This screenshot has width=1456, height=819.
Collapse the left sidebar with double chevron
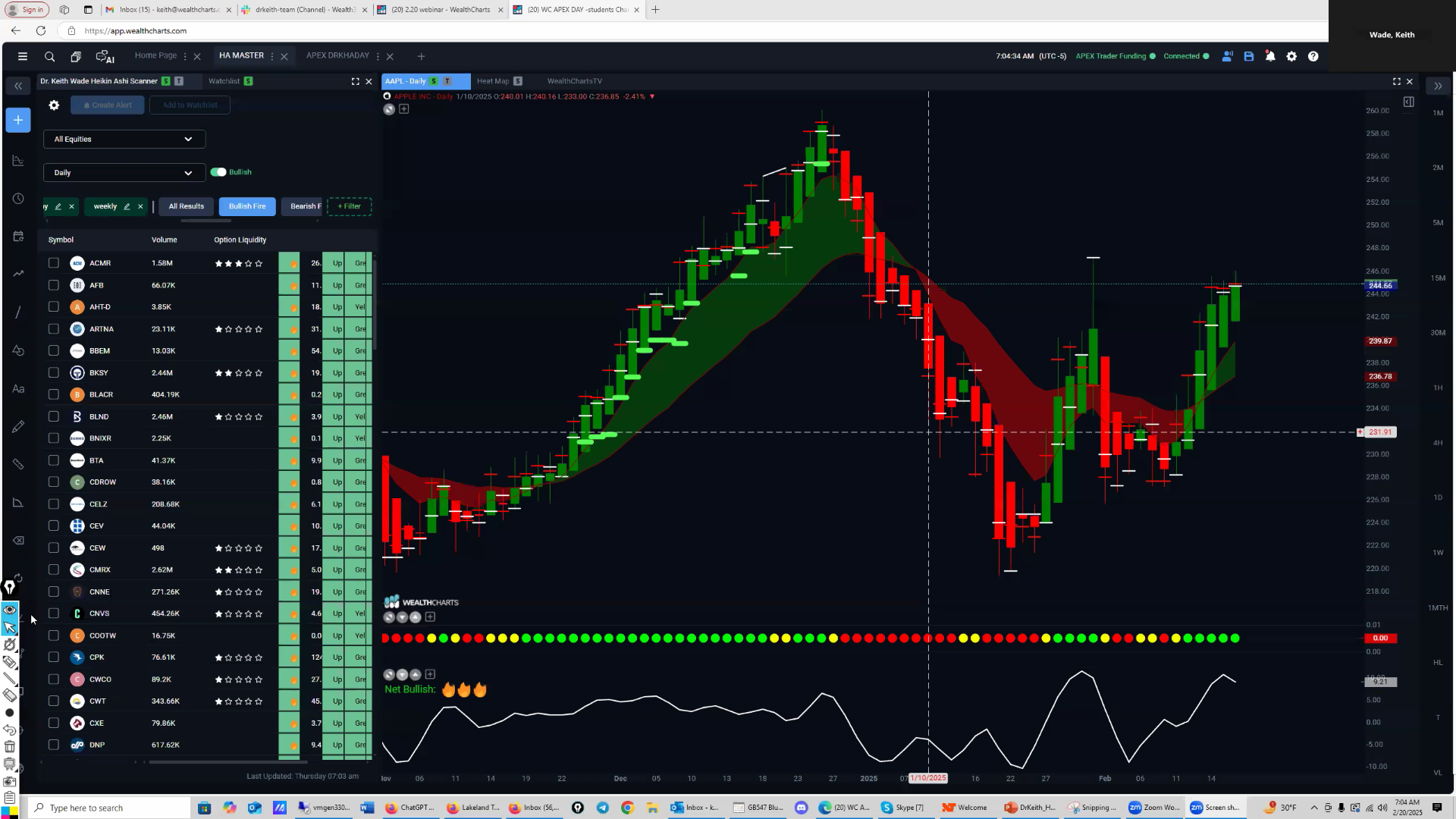(18, 86)
